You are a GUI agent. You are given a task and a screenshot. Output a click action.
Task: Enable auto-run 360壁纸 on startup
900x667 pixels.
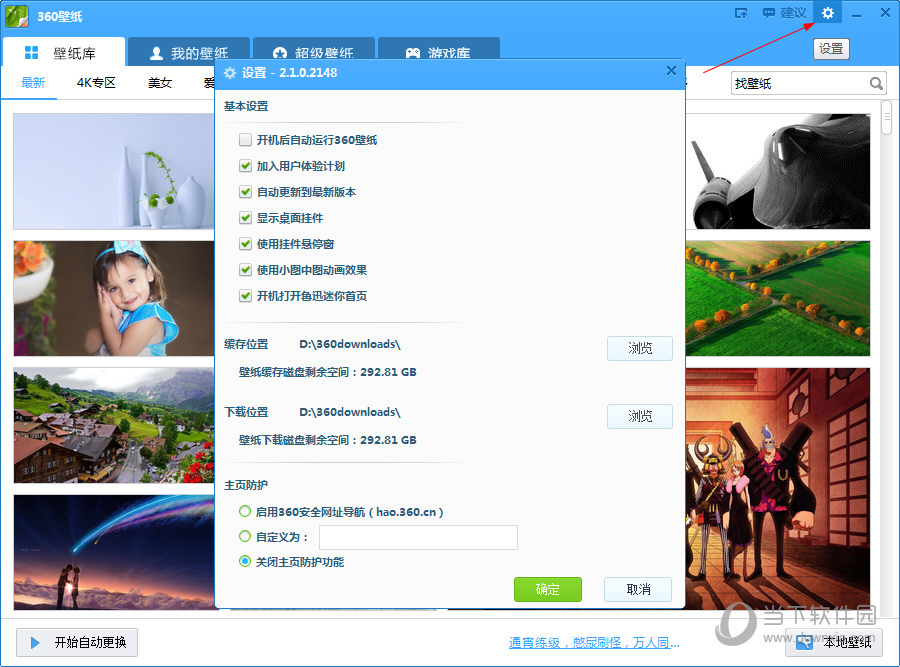245,140
